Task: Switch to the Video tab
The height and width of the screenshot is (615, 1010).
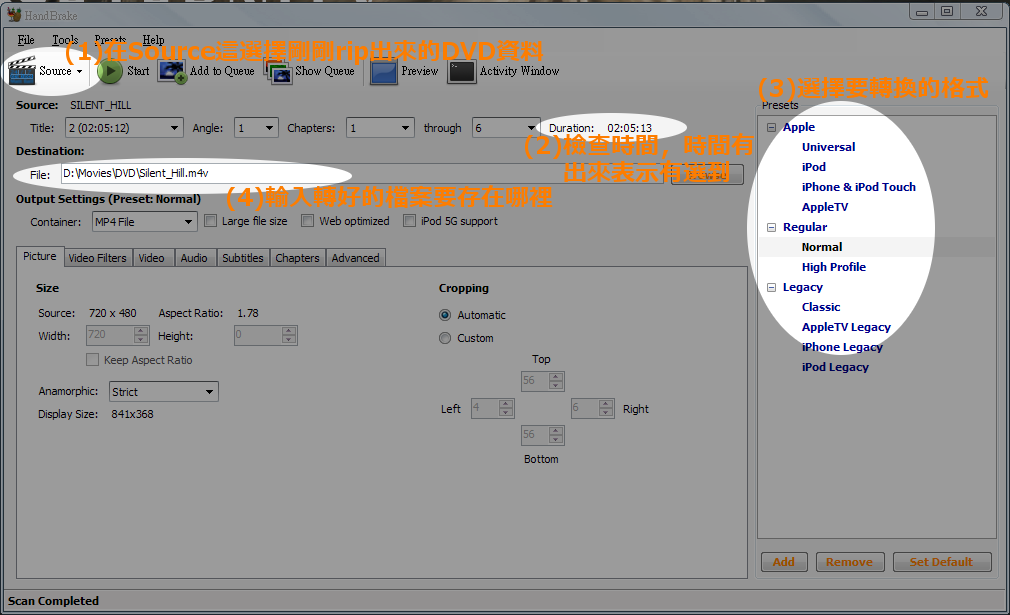Action: pyautogui.click(x=151, y=258)
